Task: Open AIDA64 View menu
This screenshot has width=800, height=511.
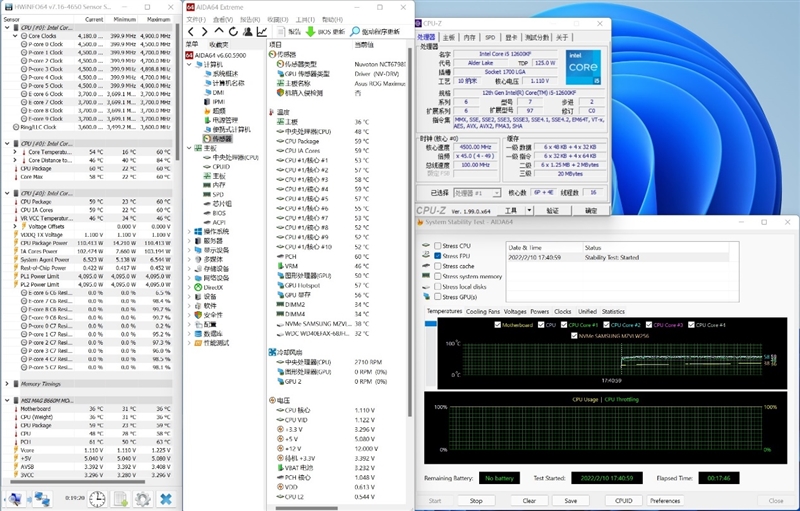Action: coord(223,19)
